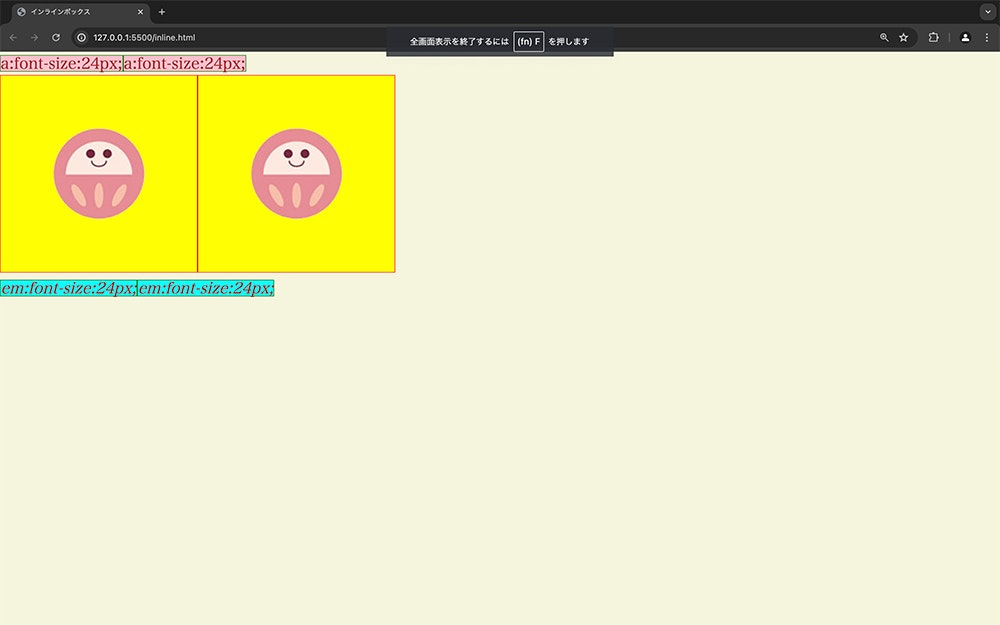Click the browser back arrow
The height and width of the screenshot is (625, 1000).
click(x=13, y=38)
